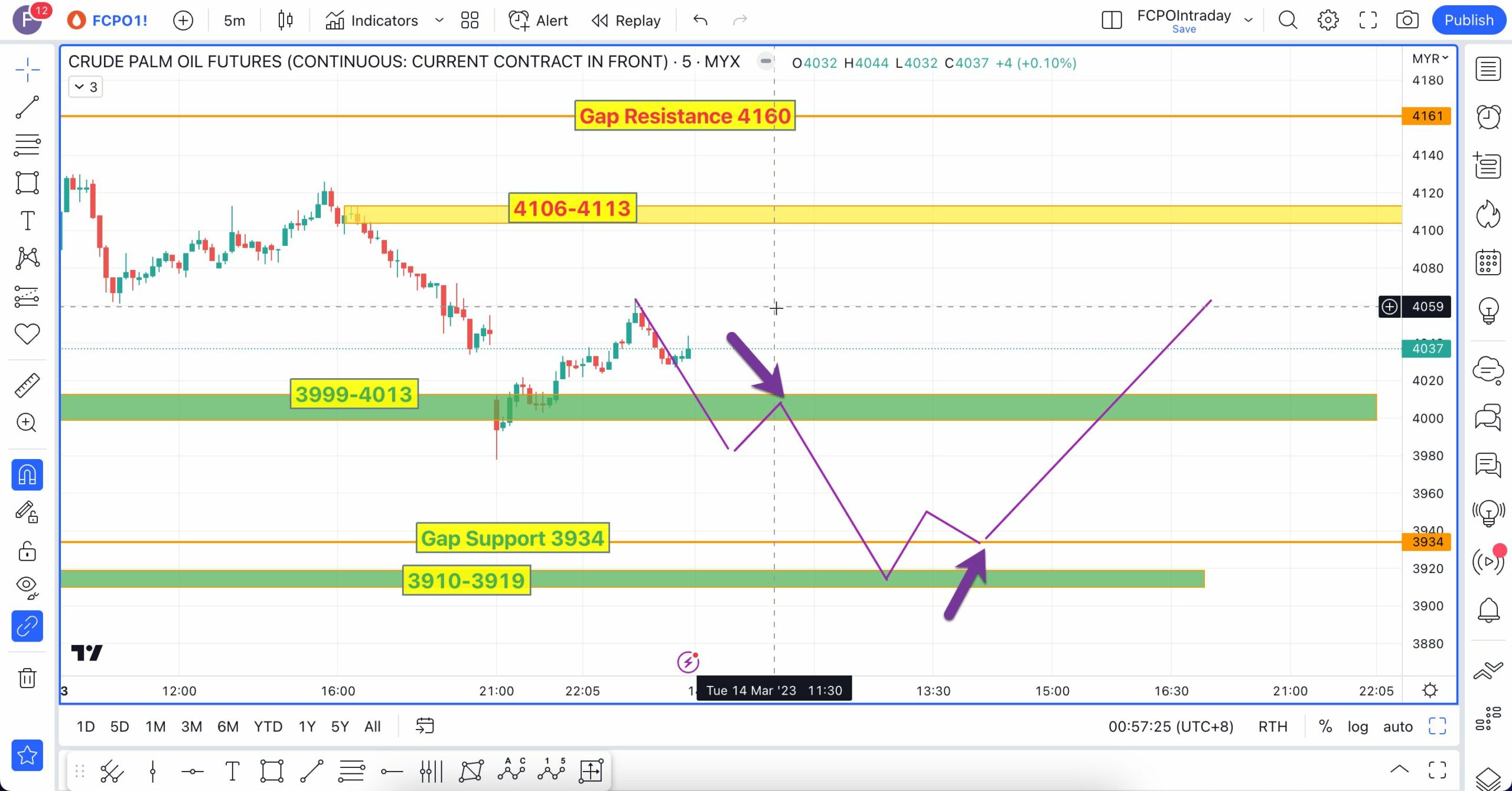Switch range to 1M timeframe

[x=155, y=726]
